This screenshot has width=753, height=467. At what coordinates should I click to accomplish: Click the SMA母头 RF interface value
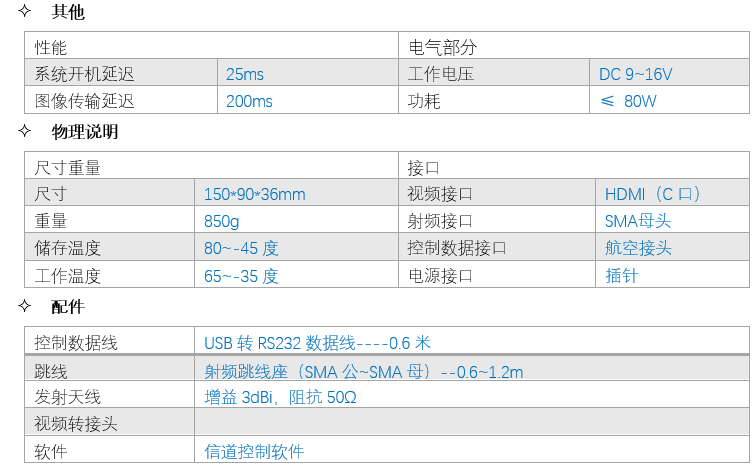click(x=638, y=221)
